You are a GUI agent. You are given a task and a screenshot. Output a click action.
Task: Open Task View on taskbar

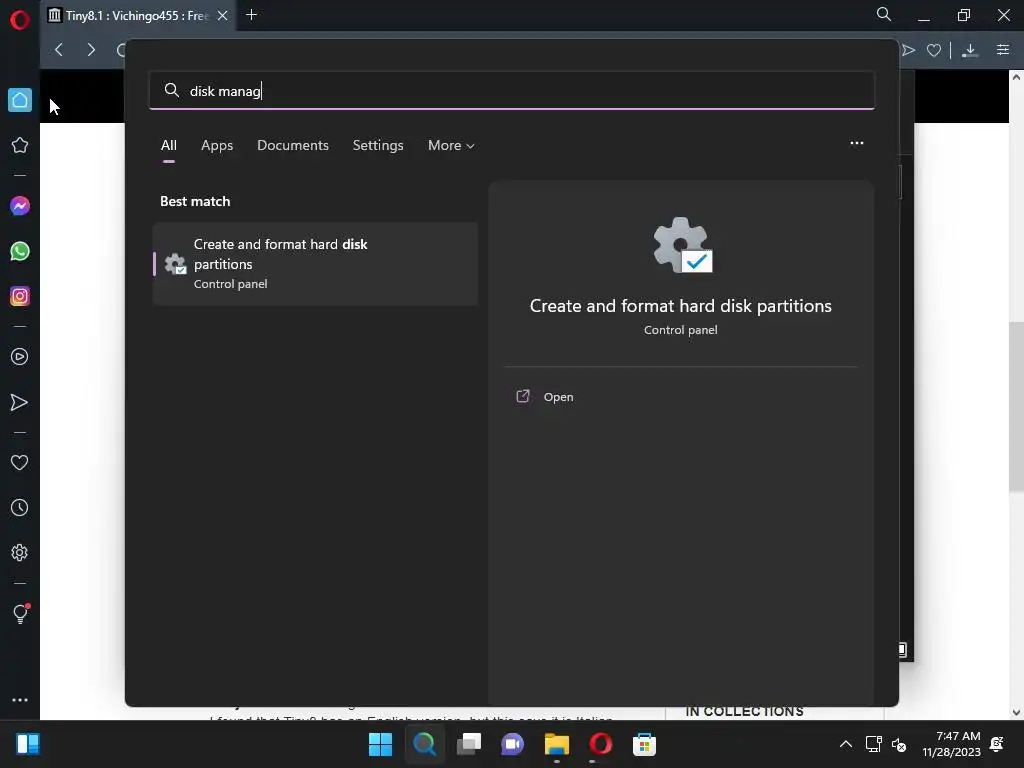tap(468, 744)
